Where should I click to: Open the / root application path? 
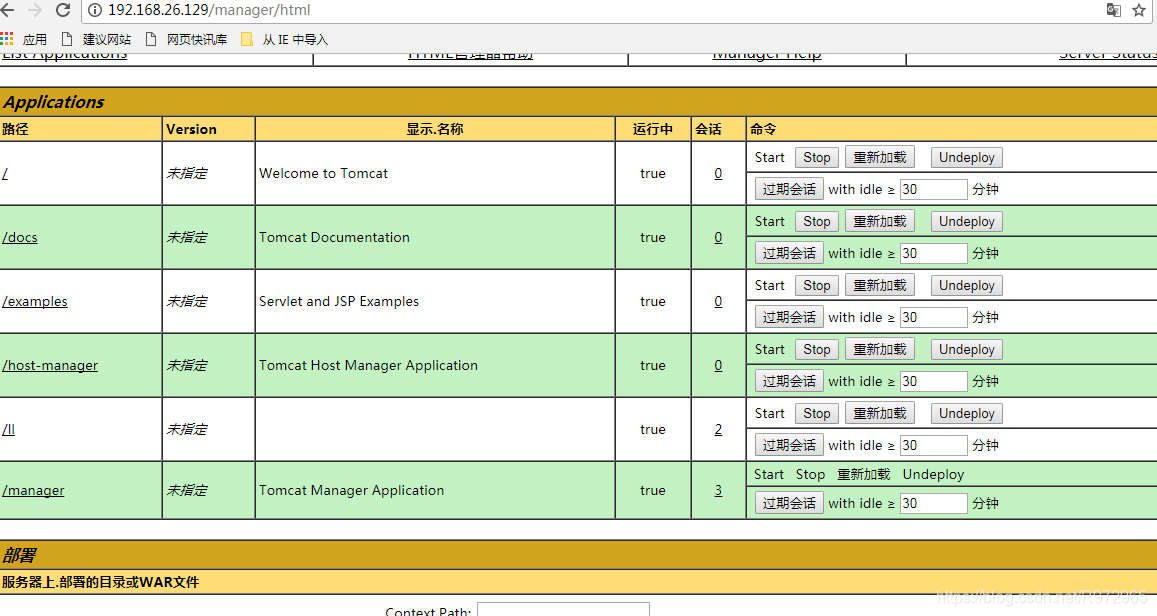[5, 173]
